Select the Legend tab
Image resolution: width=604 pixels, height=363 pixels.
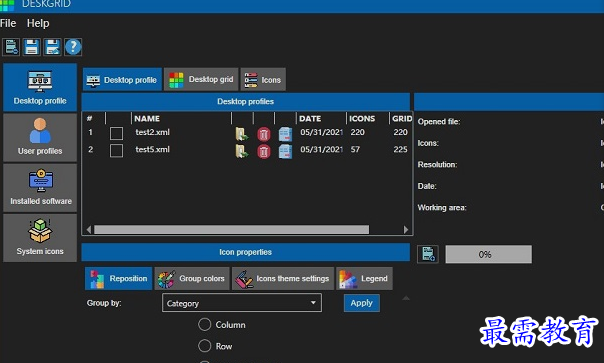(364, 278)
